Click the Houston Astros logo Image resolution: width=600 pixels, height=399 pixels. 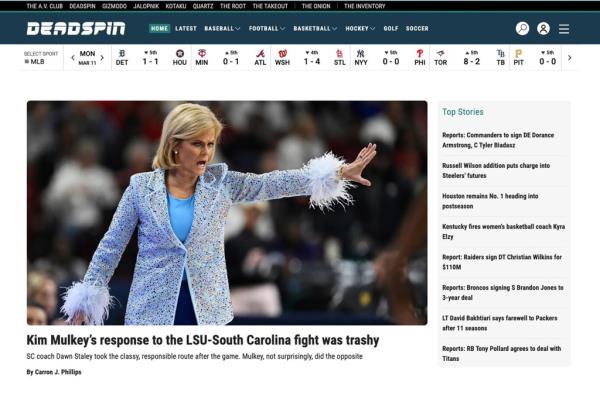(x=179, y=54)
